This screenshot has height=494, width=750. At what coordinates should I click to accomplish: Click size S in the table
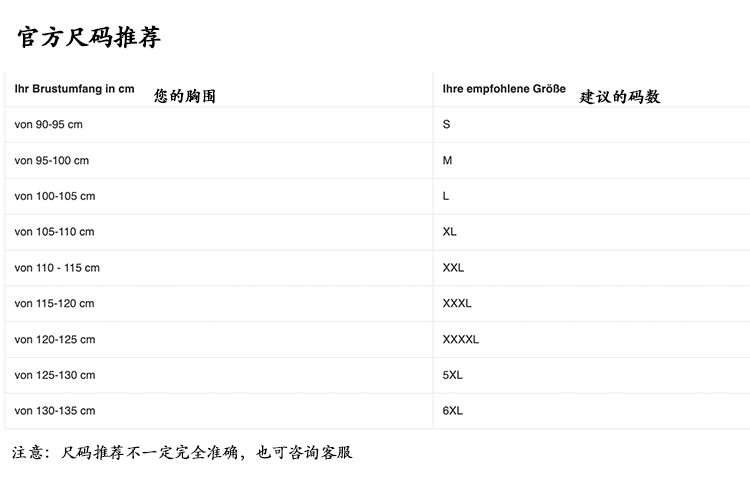tap(447, 125)
